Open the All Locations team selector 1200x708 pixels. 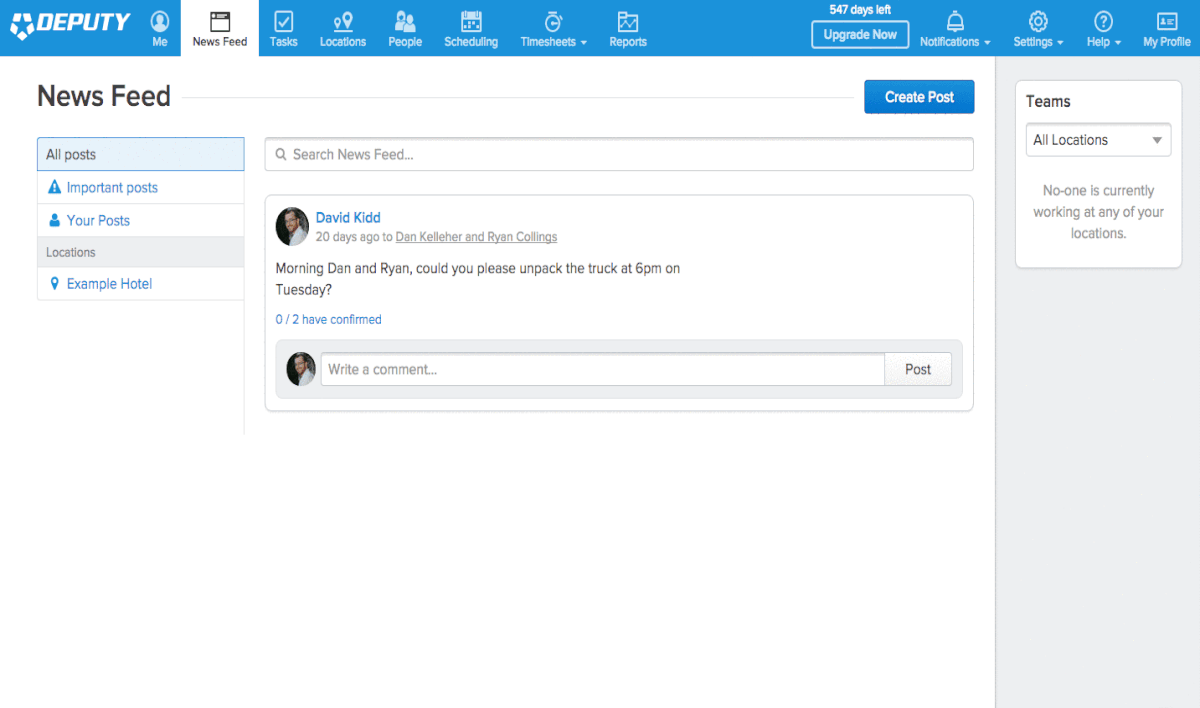(x=1098, y=140)
